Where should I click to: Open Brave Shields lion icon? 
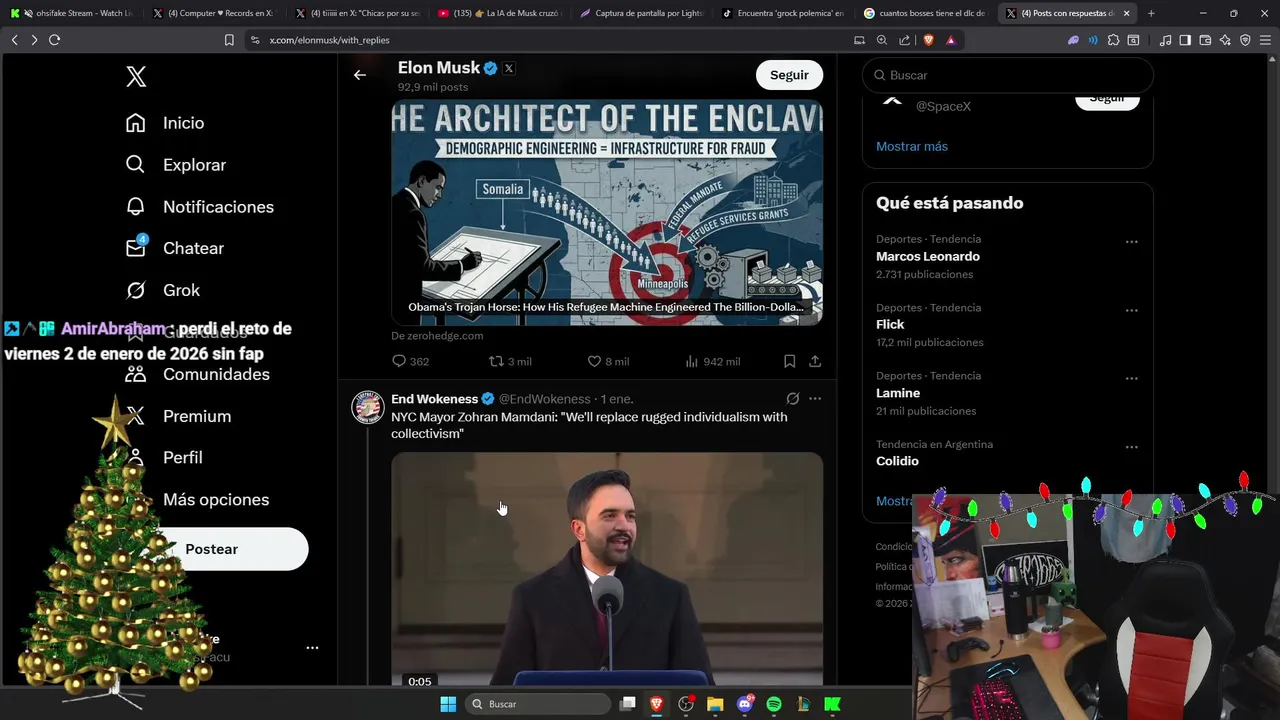(x=928, y=40)
